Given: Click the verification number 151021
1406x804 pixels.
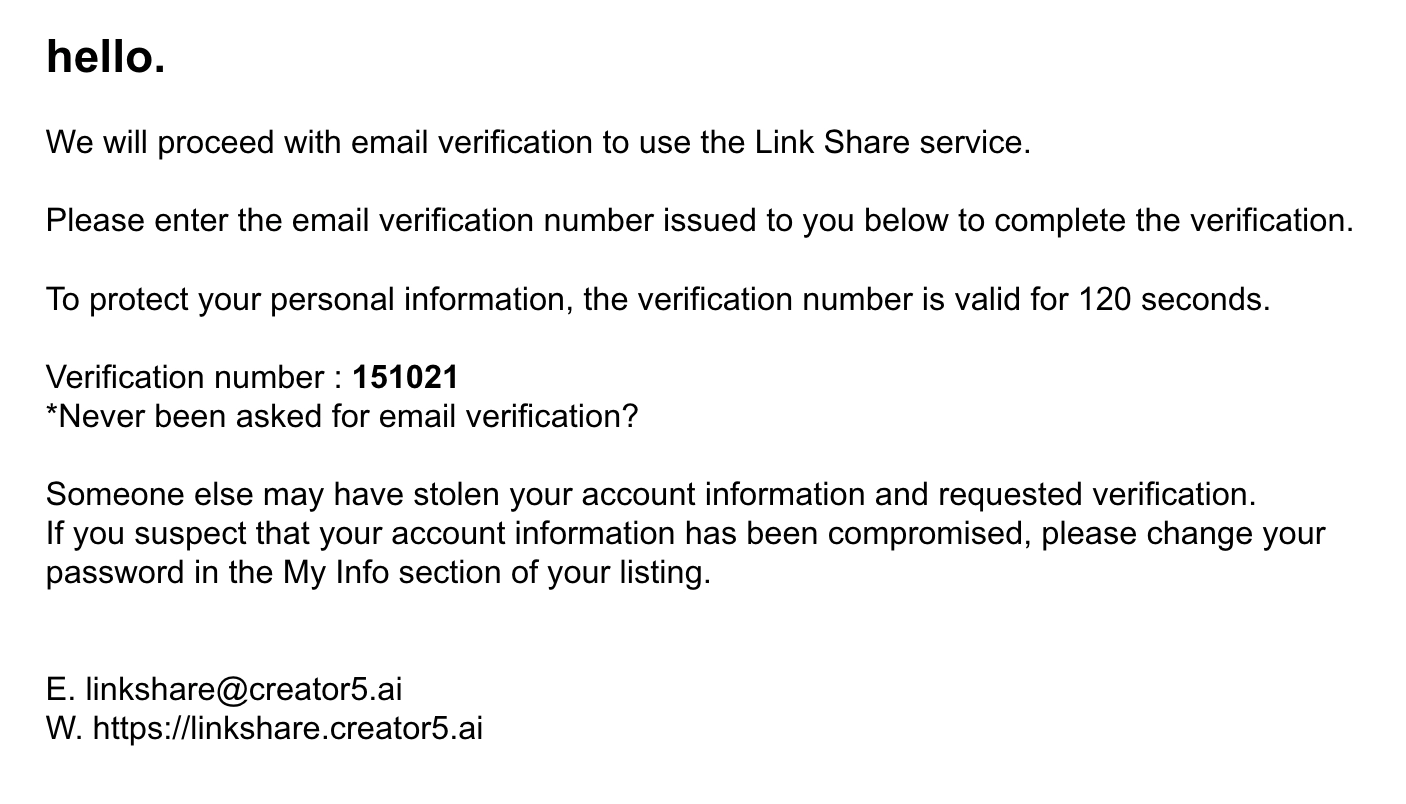Looking at the screenshot, I should click(x=405, y=377).
